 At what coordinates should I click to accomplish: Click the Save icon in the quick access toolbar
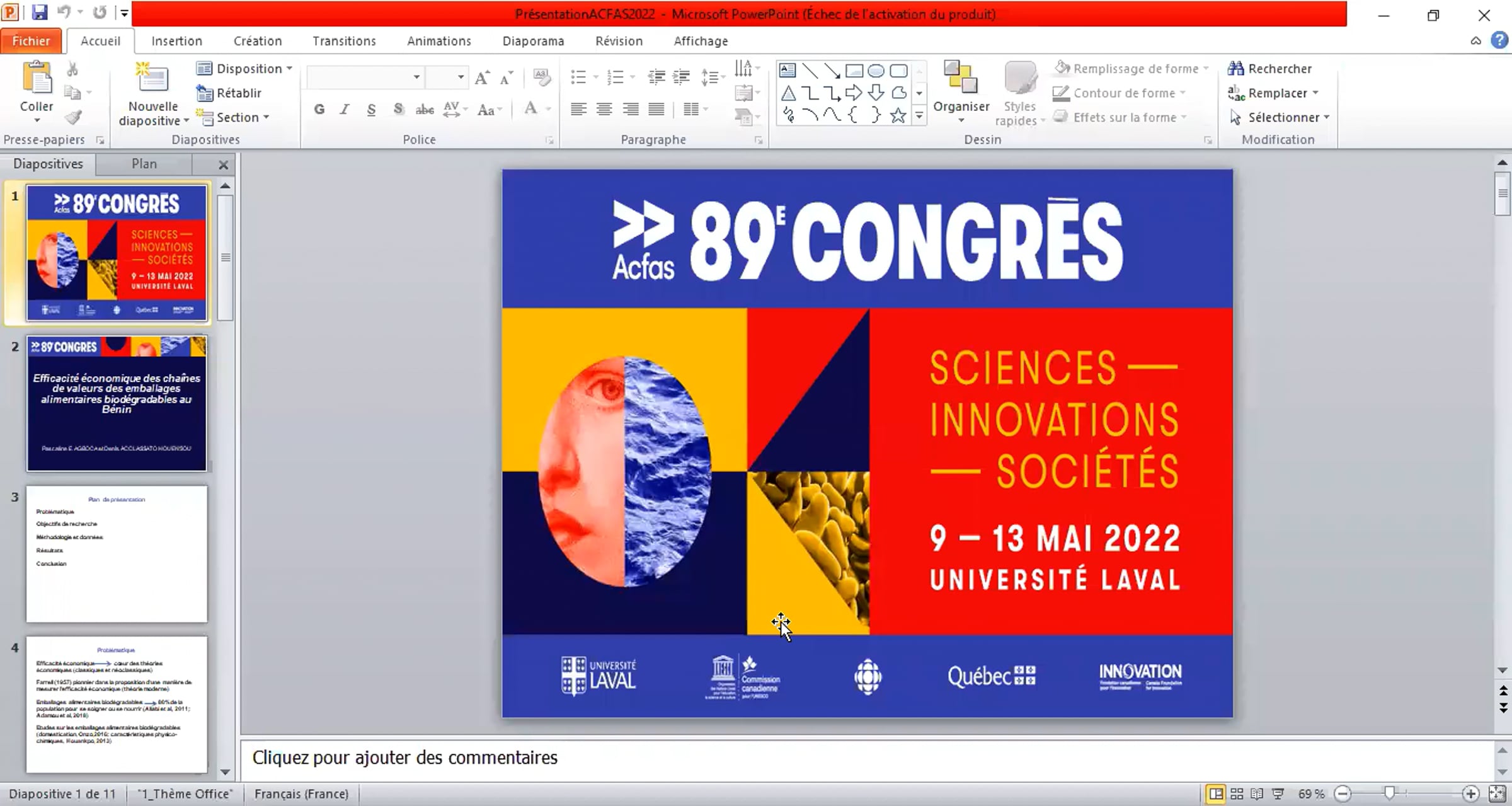[x=40, y=13]
